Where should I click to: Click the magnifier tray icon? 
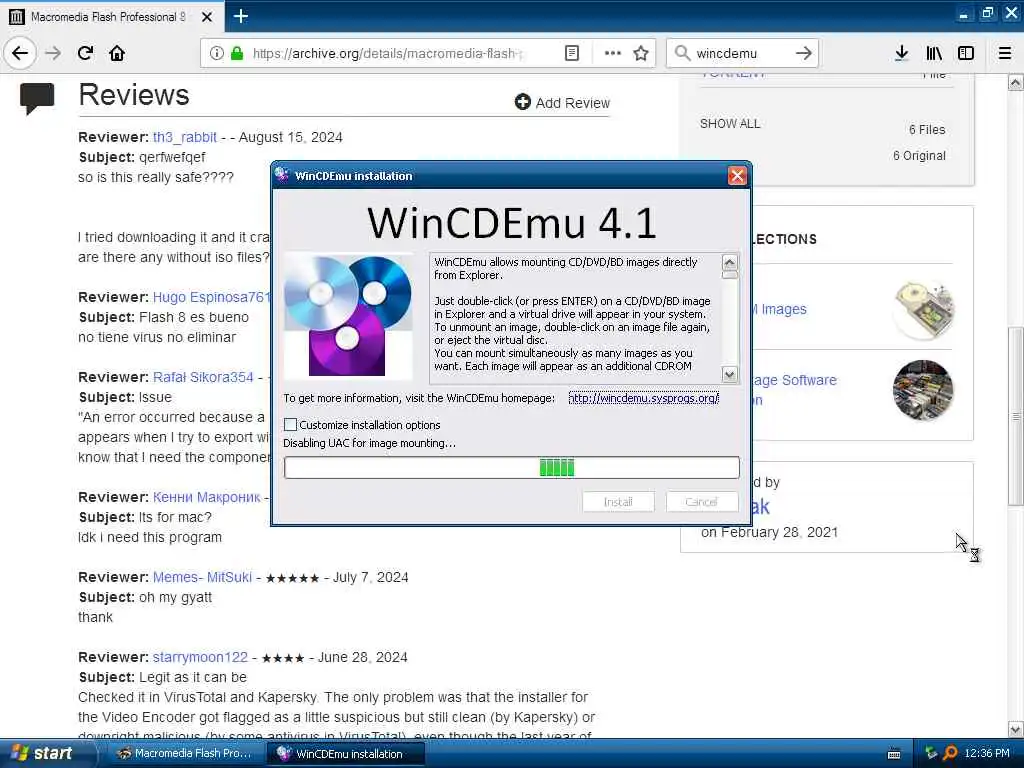[950, 753]
